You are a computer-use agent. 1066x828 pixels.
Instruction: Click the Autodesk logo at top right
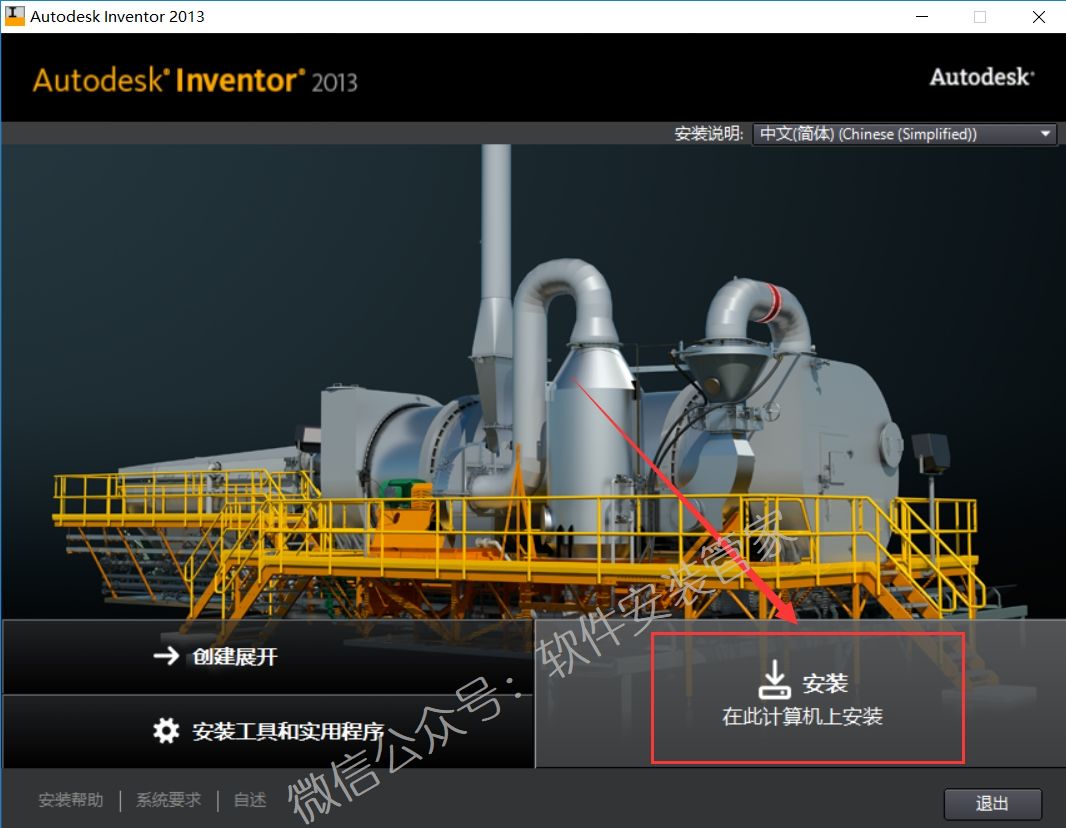point(981,76)
